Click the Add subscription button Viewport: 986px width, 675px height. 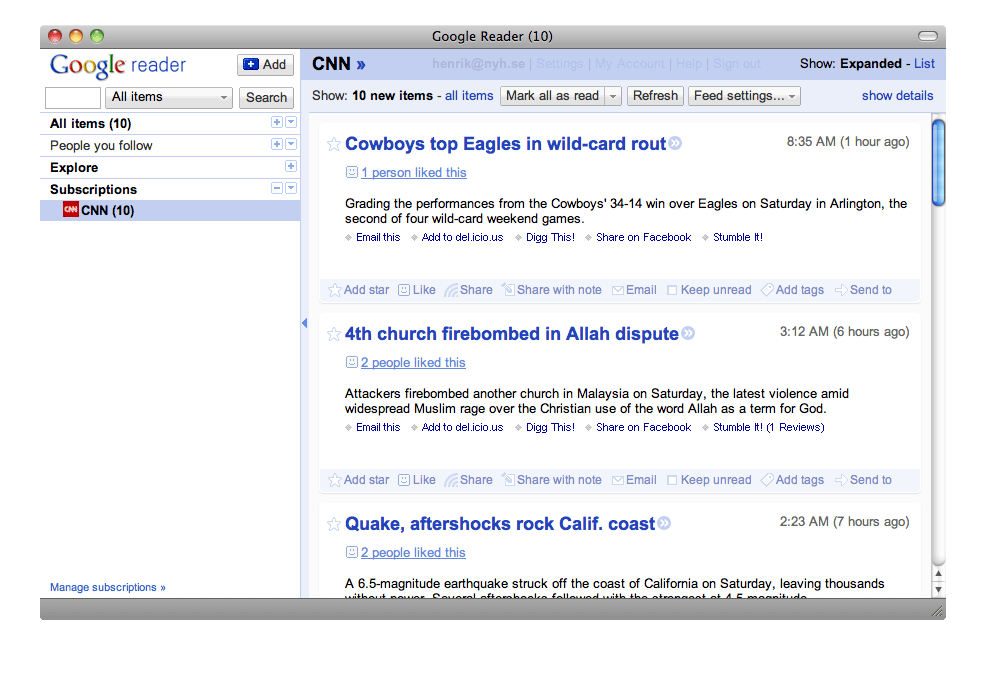(x=265, y=65)
